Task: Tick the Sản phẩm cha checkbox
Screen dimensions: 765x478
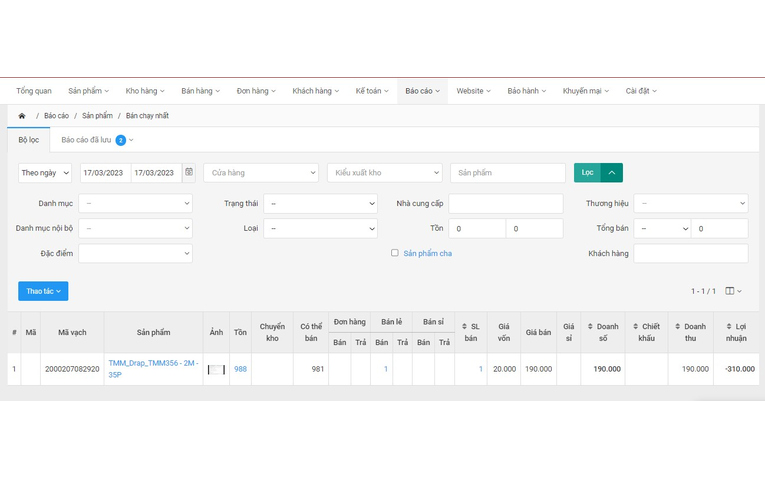Action: click(x=395, y=253)
